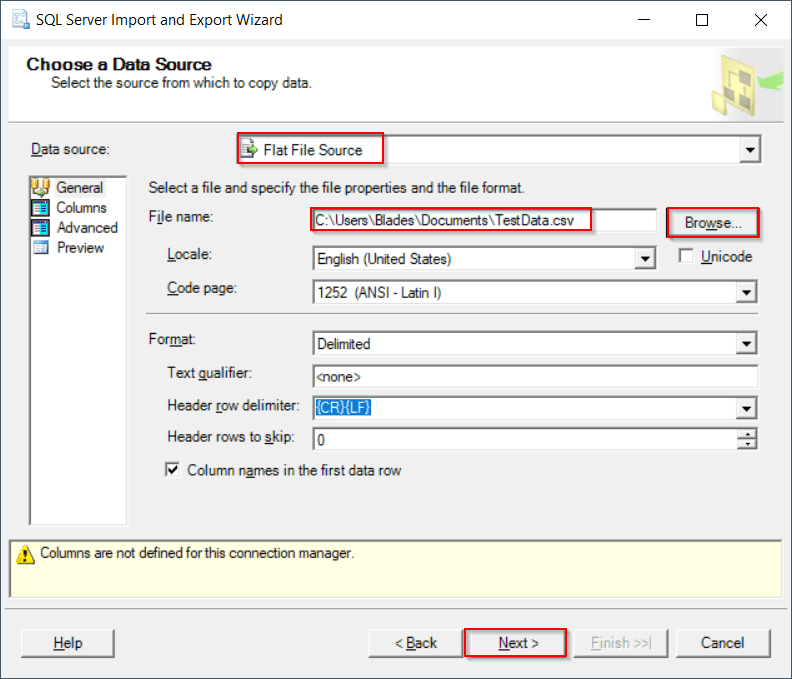Click the General page icon

tap(40, 187)
